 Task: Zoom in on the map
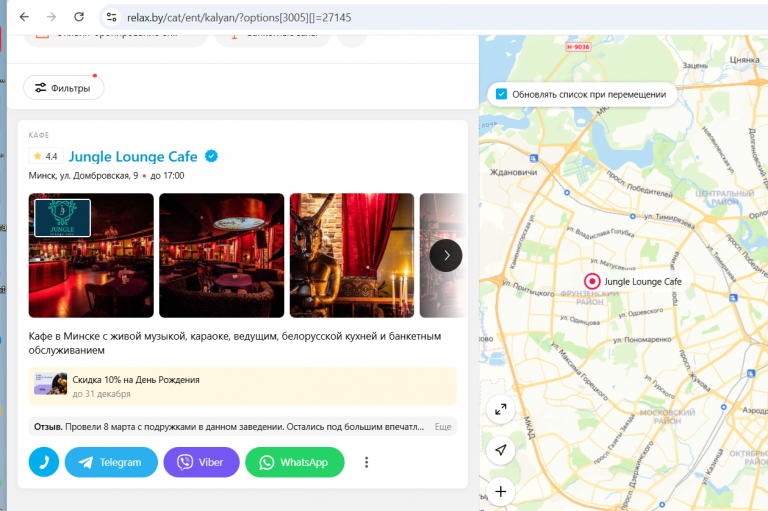(x=501, y=491)
